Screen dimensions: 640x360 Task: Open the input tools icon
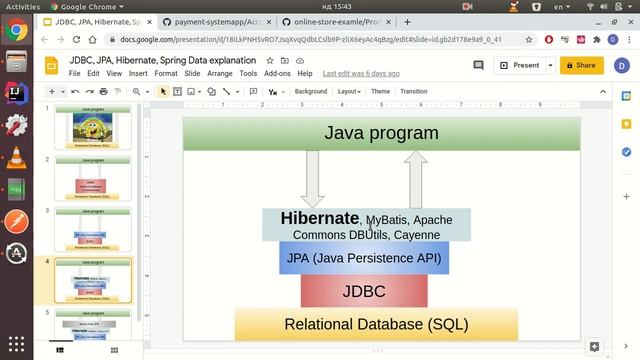click(273, 92)
